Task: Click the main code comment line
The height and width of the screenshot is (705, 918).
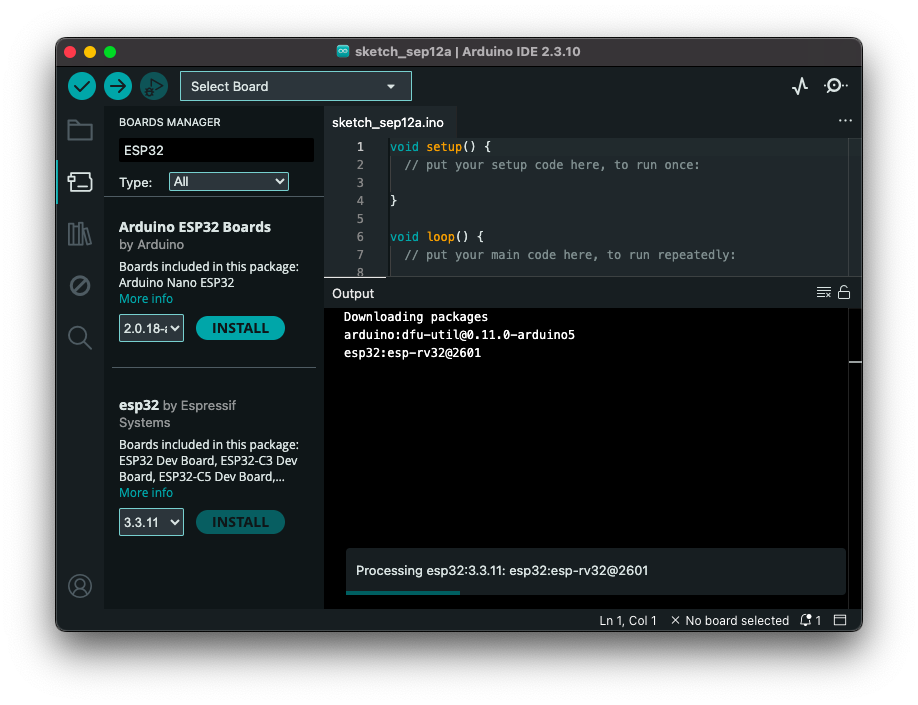Action: coord(570,255)
